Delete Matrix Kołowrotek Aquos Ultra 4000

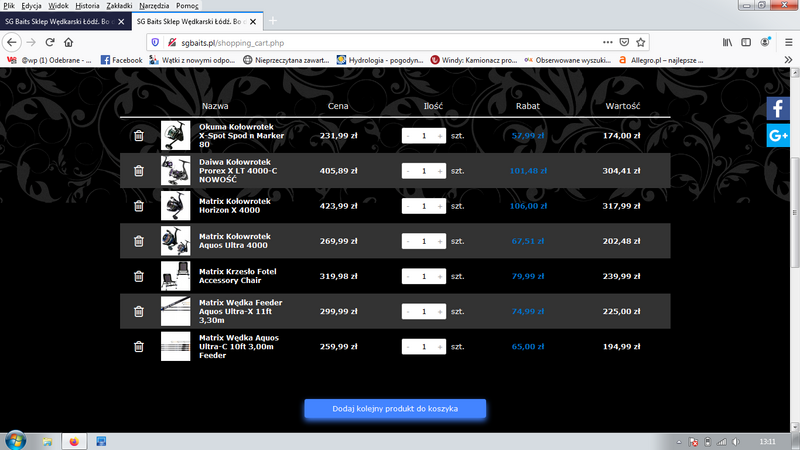pyautogui.click(x=138, y=241)
